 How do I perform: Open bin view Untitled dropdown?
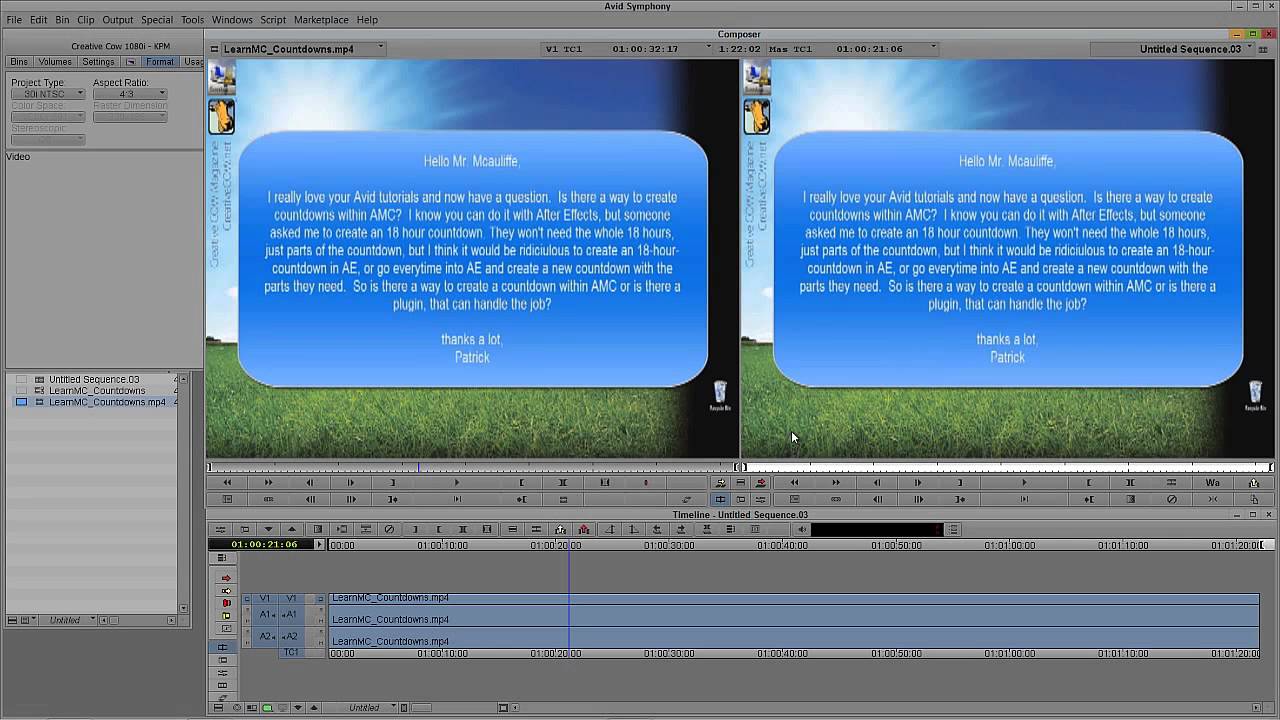(66, 620)
